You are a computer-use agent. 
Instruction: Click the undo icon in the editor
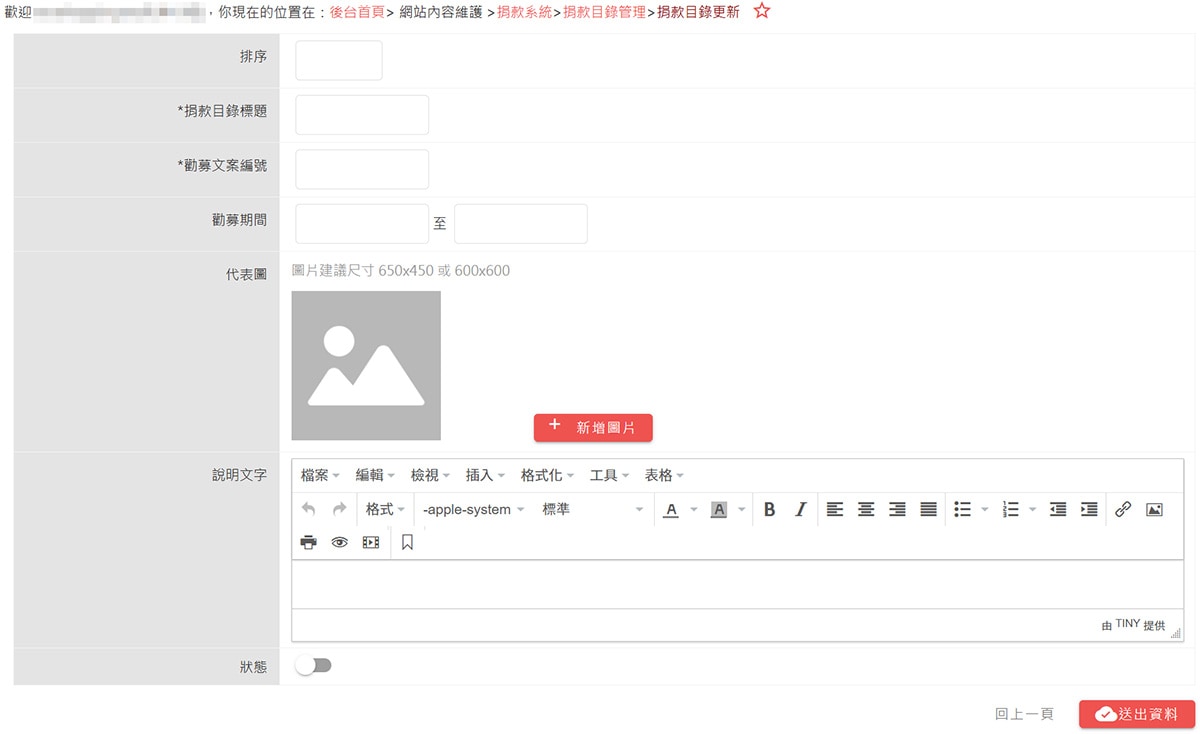coord(308,509)
